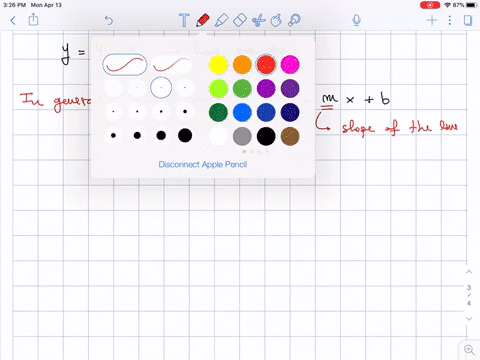Tap the color palette page indicator dots
Screen dimensions: 480x360
click(x=255, y=152)
